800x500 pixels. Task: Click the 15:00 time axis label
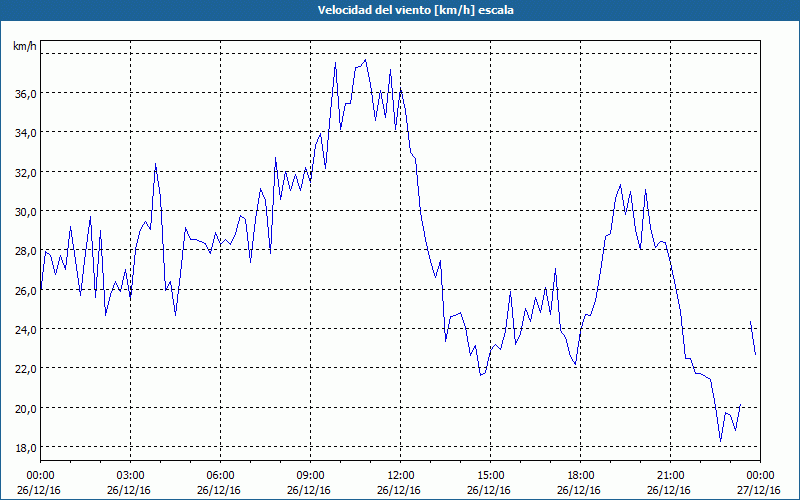click(x=490, y=476)
